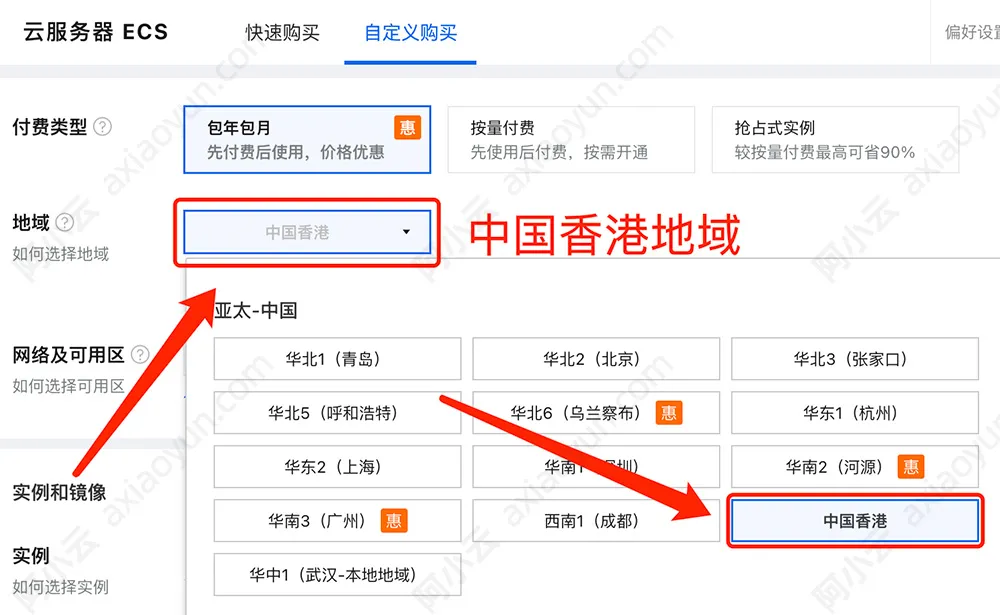
Task: Choose region 华东2（上海）
Action: click(x=337, y=467)
